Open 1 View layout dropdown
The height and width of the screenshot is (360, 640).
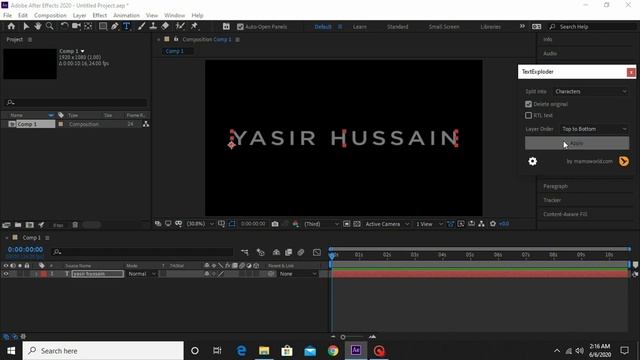[429, 224]
